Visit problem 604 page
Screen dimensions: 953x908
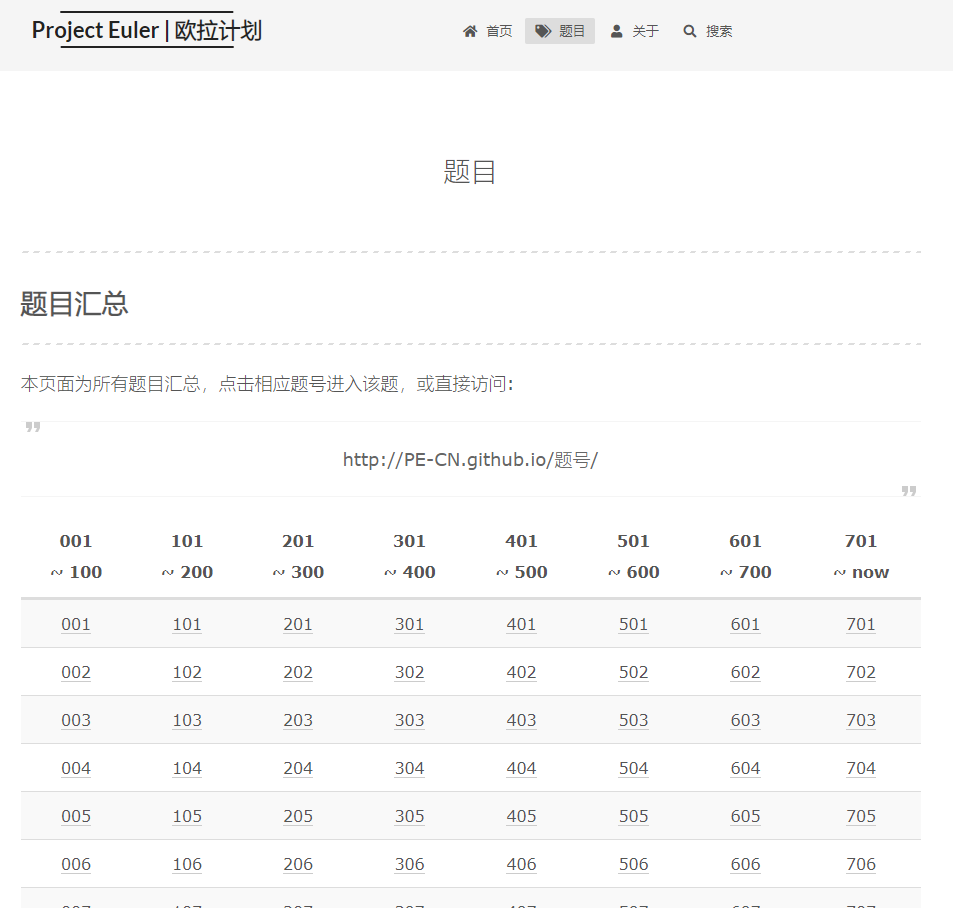[745, 768]
